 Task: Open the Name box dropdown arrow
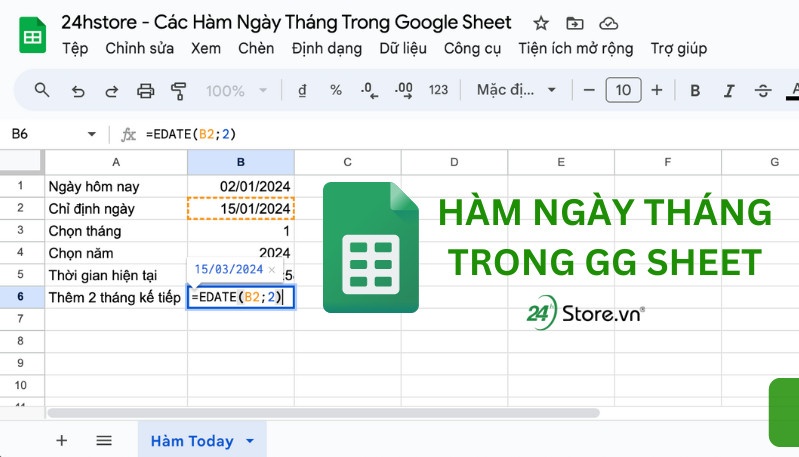[92, 135]
